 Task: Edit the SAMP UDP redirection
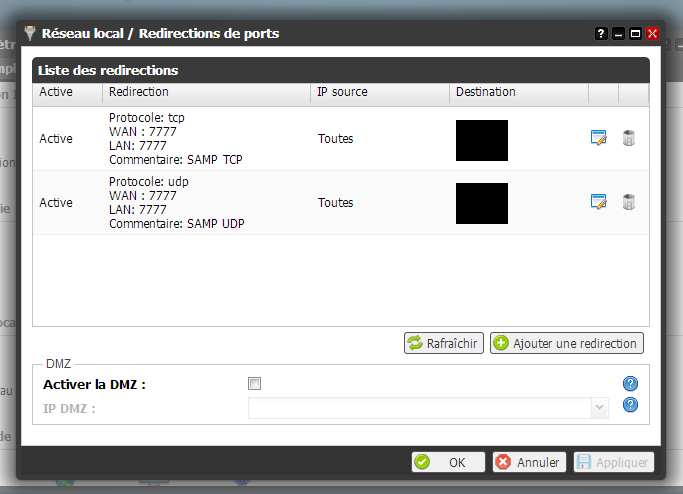[x=599, y=202]
